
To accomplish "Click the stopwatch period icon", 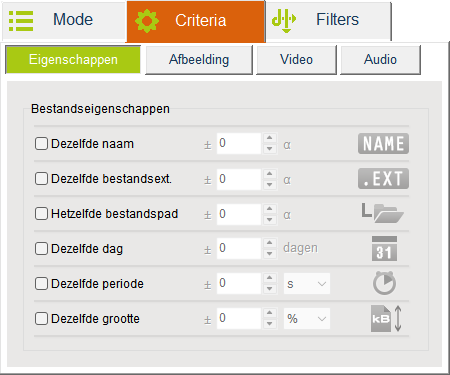I will (384, 283).
